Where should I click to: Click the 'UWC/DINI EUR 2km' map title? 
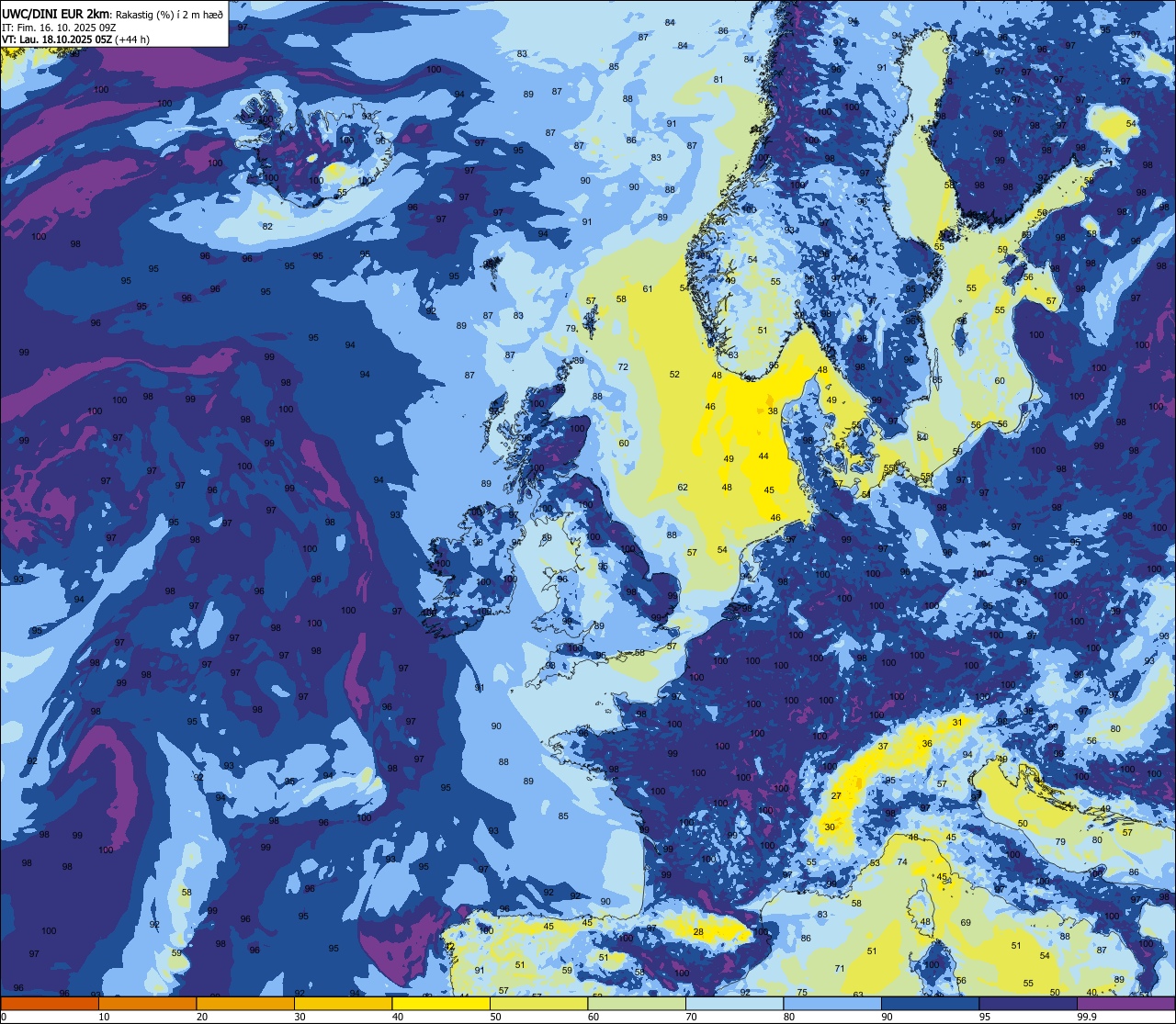click(55, 13)
